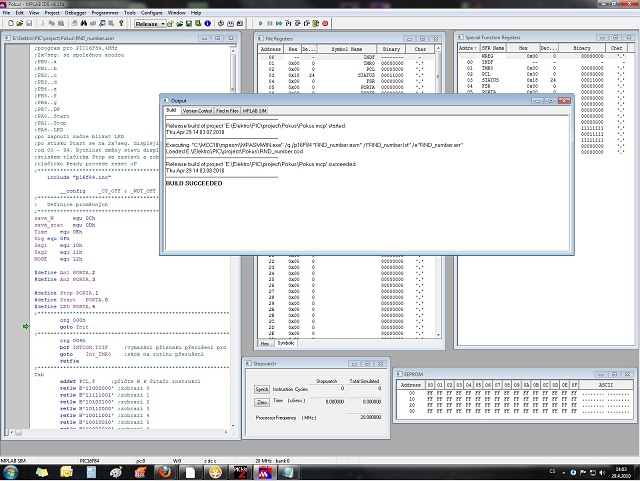
Task: Switch to Version Control tab in Output window
Action: tap(197, 111)
